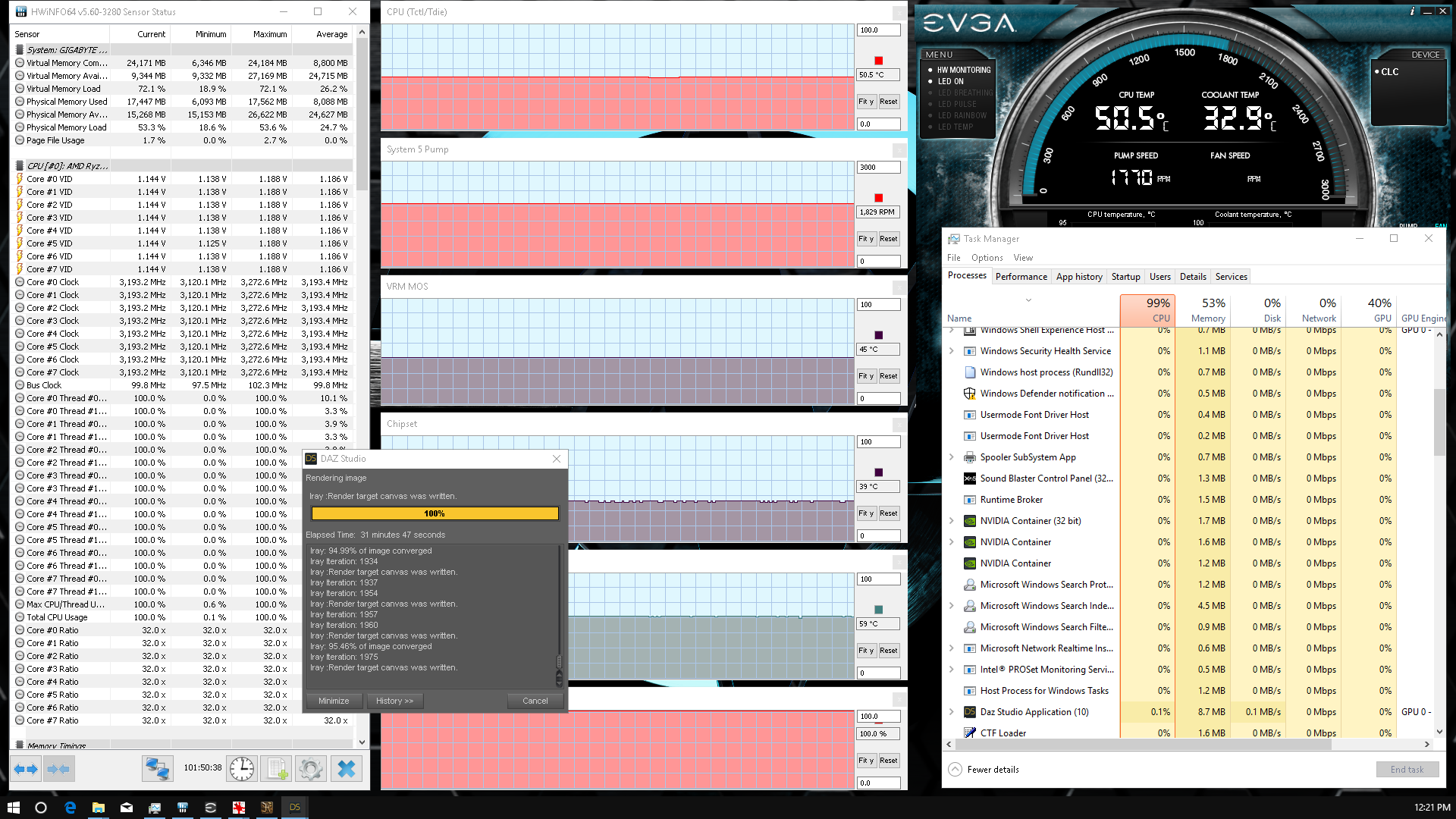The image size is (1456, 819).
Task: Click Reset on the VRM MOS graph
Action: click(x=888, y=376)
